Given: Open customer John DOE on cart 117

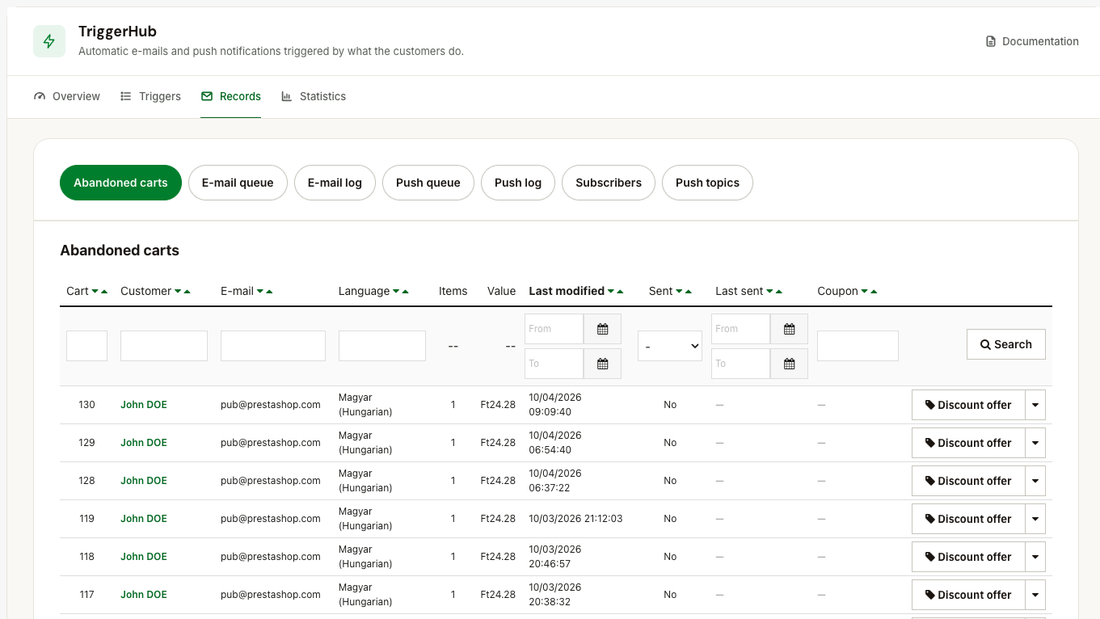Looking at the screenshot, I should pyautogui.click(x=144, y=594).
